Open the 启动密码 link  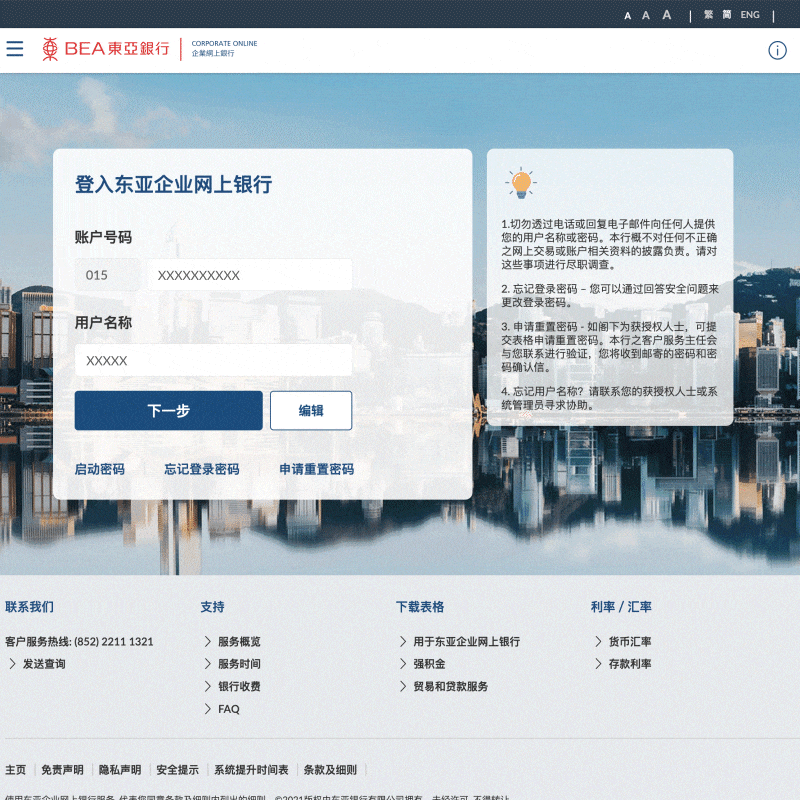(x=99, y=469)
